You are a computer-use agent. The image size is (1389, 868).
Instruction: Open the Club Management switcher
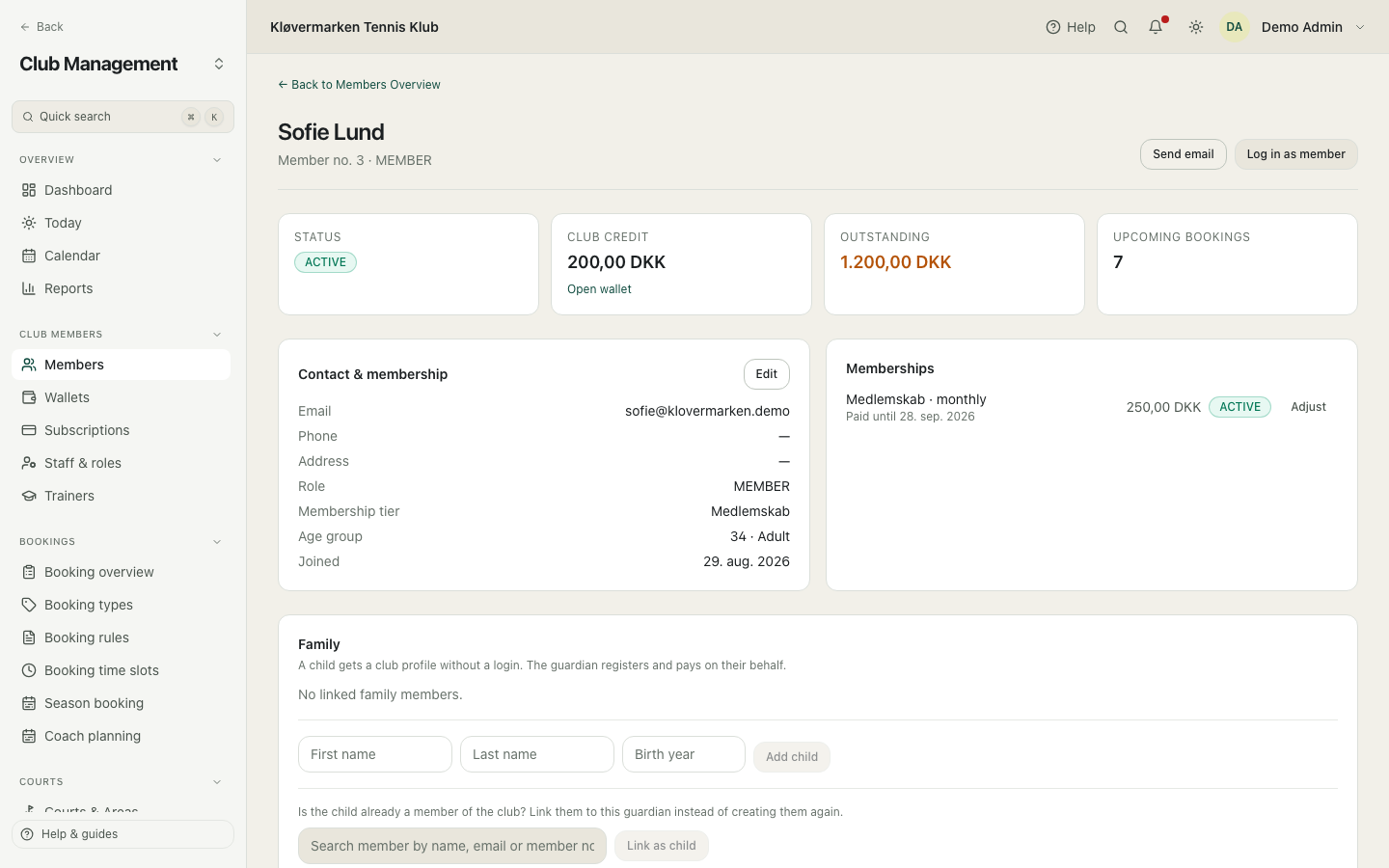(x=219, y=64)
